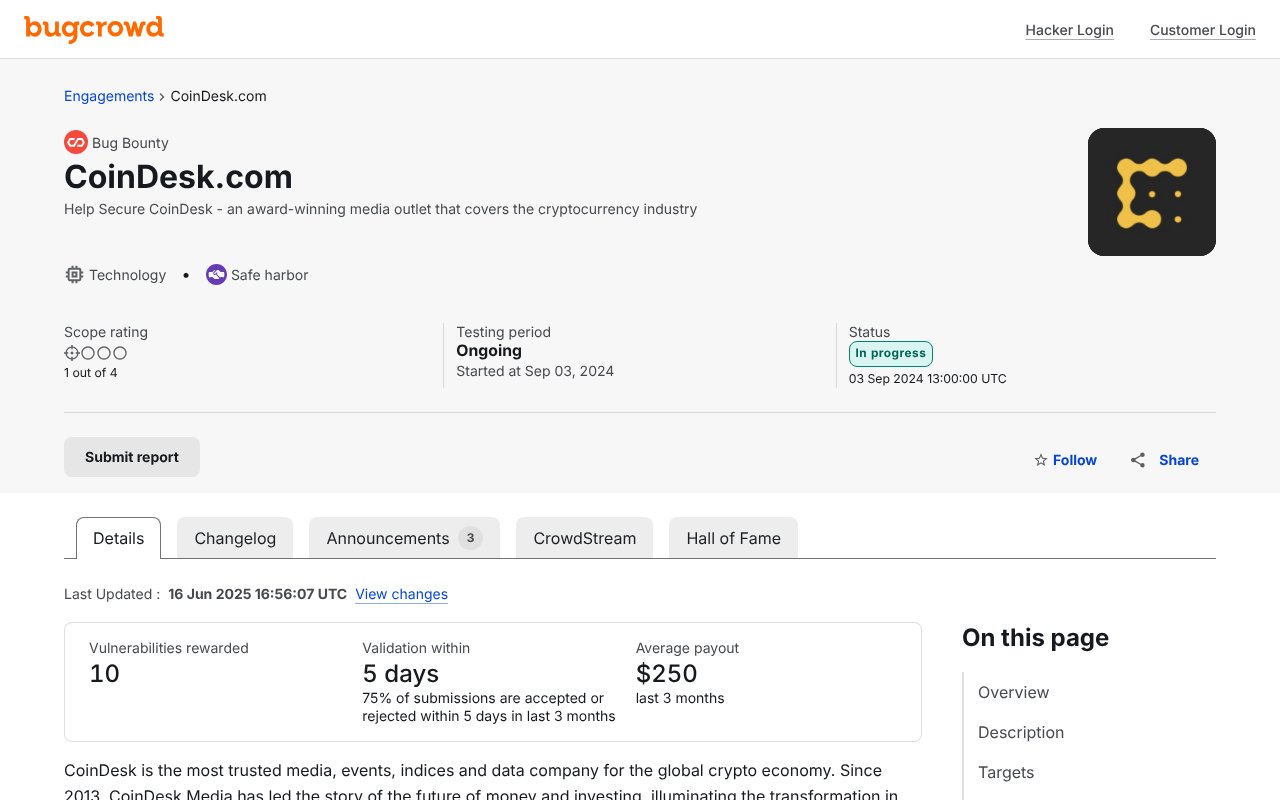Navigate back using the Engagements breadcrumb

tap(109, 96)
